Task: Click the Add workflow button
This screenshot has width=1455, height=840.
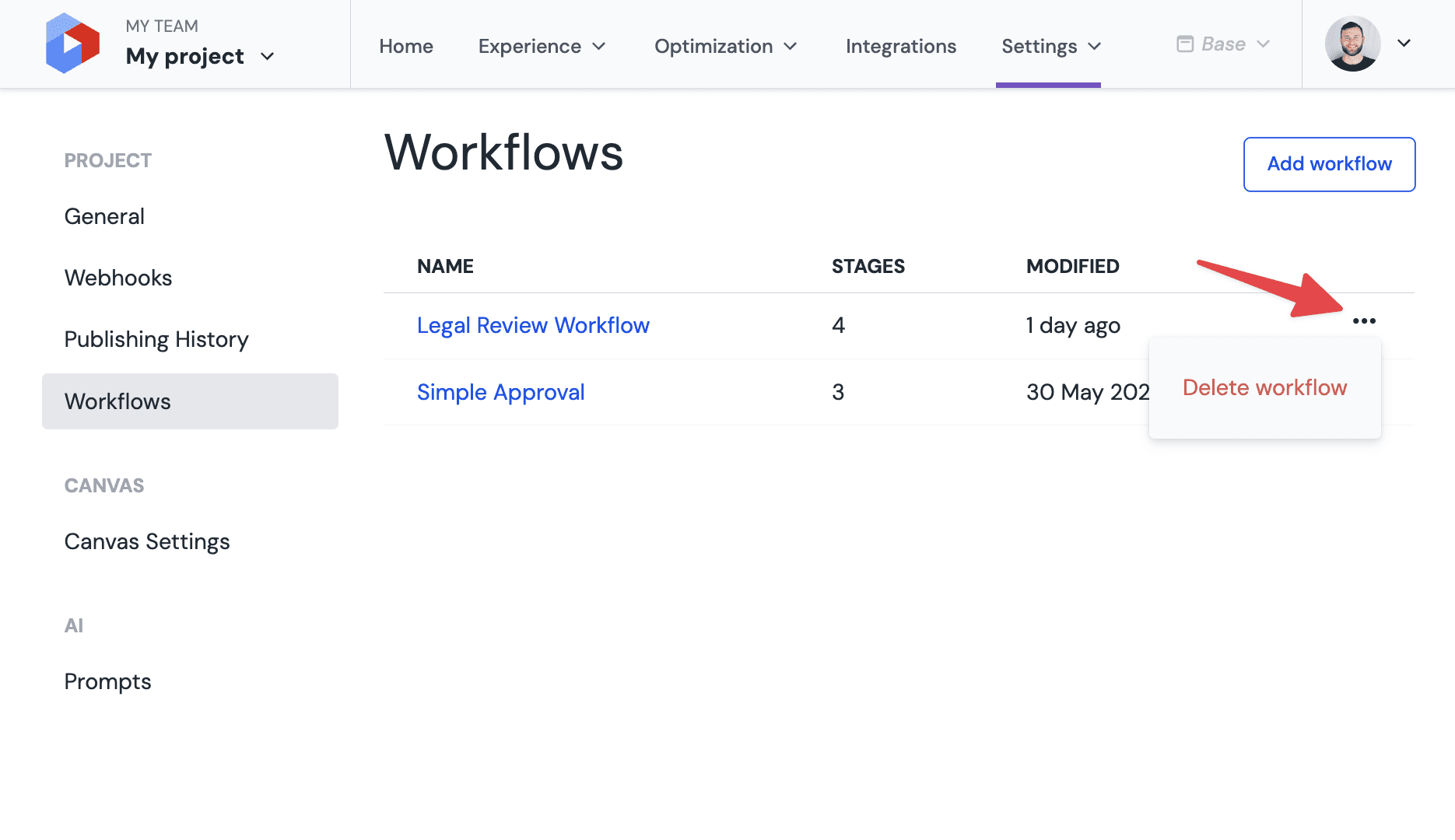Action: (1329, 164)
